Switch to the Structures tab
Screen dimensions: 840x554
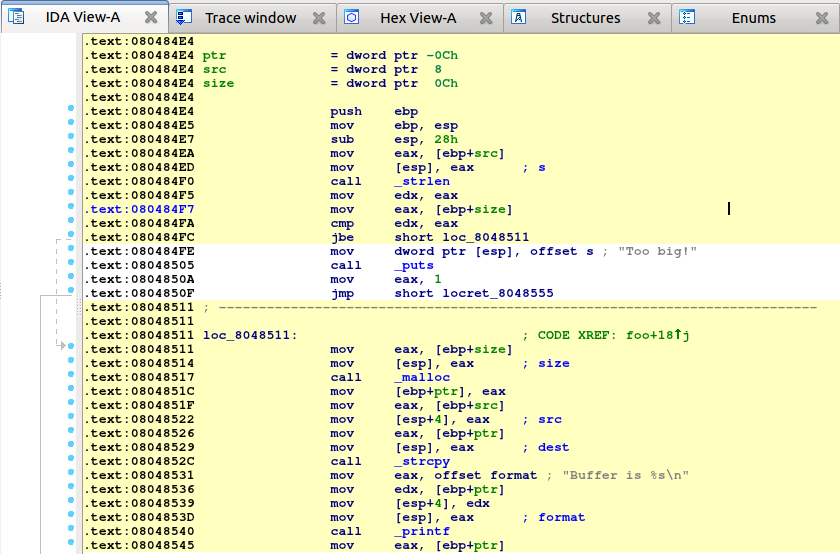coord(585,18)
